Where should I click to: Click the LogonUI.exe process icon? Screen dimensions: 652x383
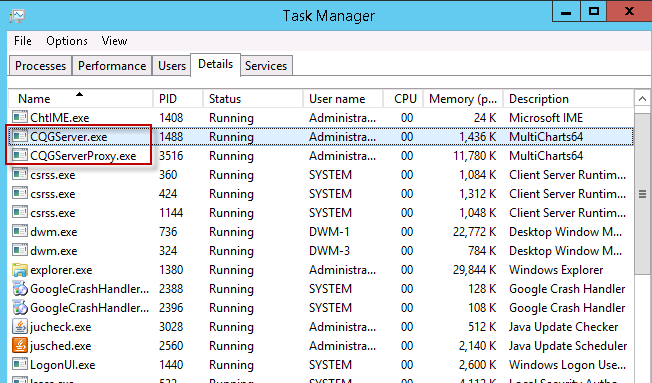pos(20,365)
